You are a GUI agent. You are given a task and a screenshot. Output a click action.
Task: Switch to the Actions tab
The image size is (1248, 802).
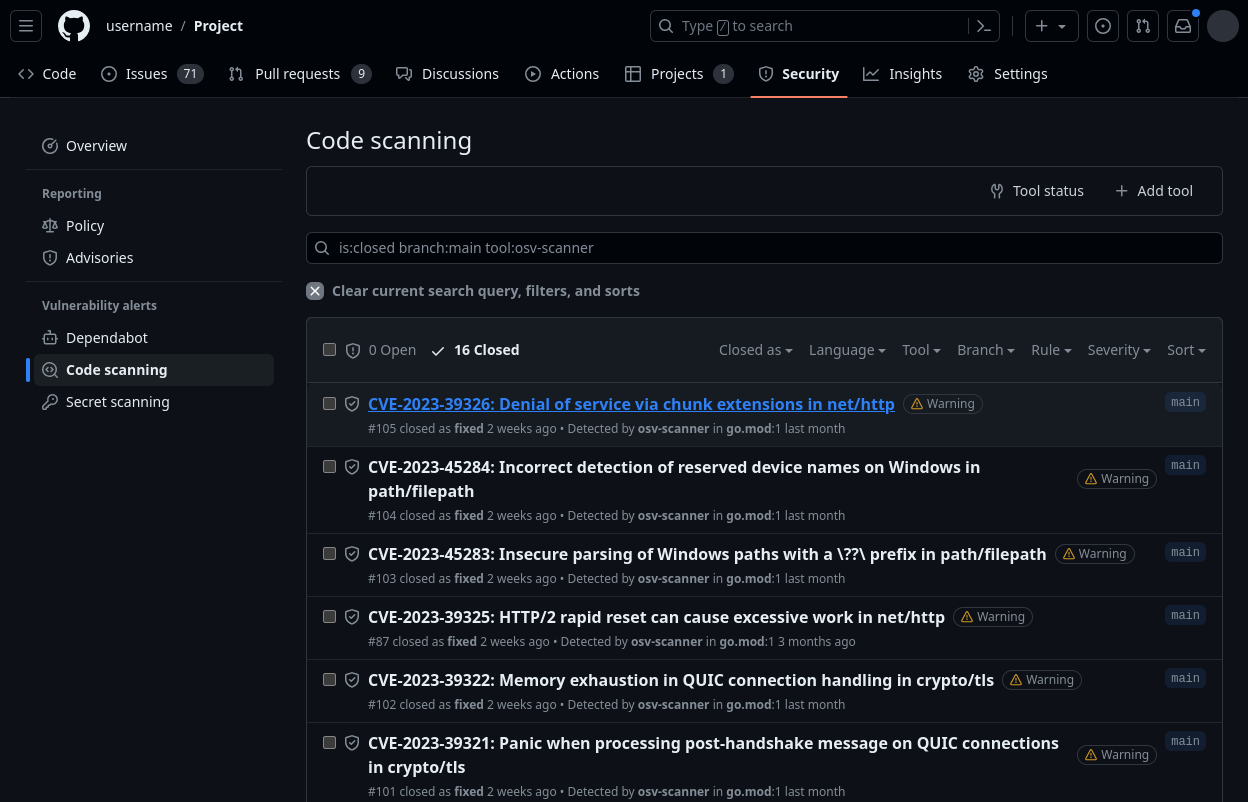click(x=562, y=74)
